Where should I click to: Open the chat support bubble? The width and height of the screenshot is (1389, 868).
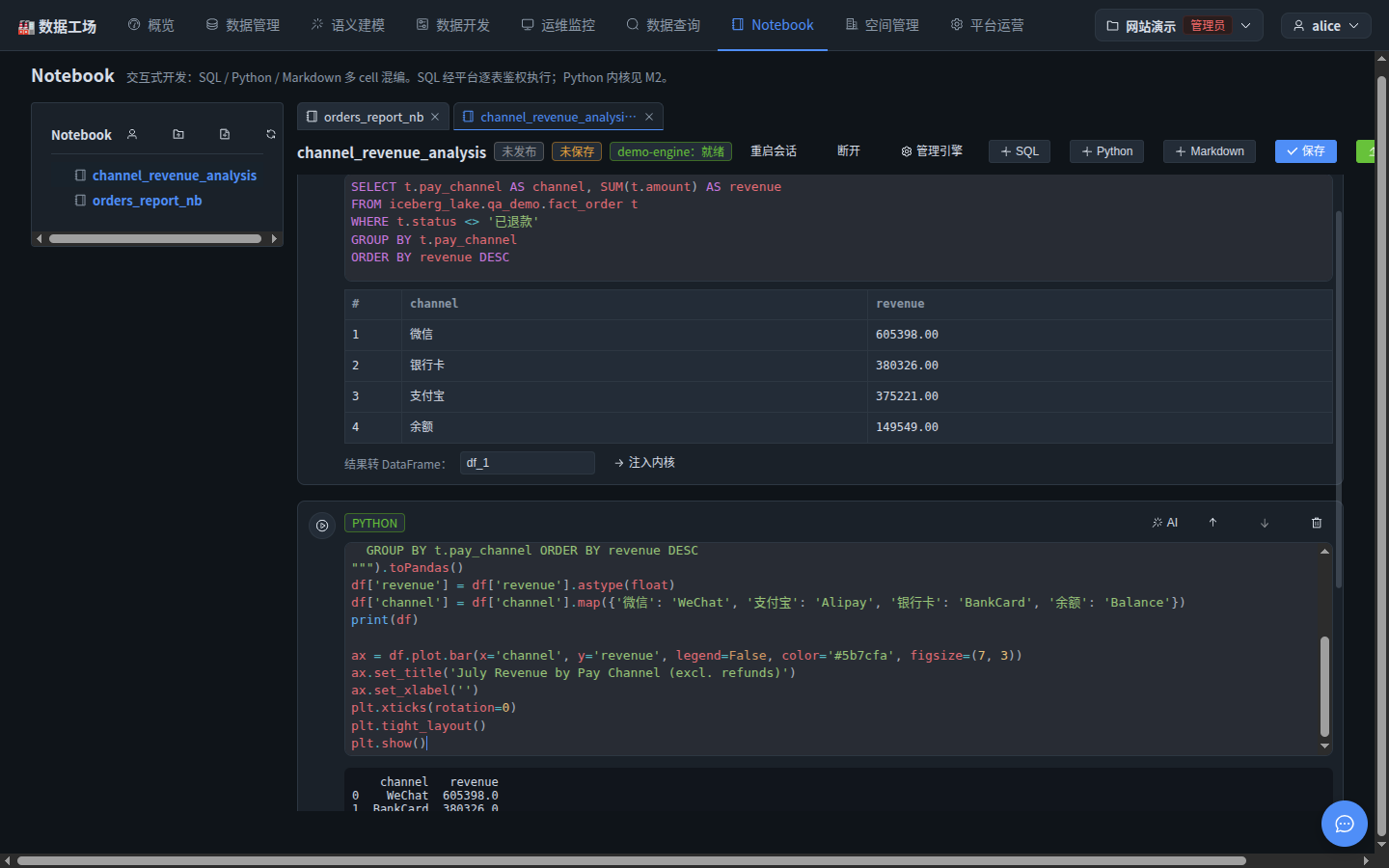click(1345, 824)
